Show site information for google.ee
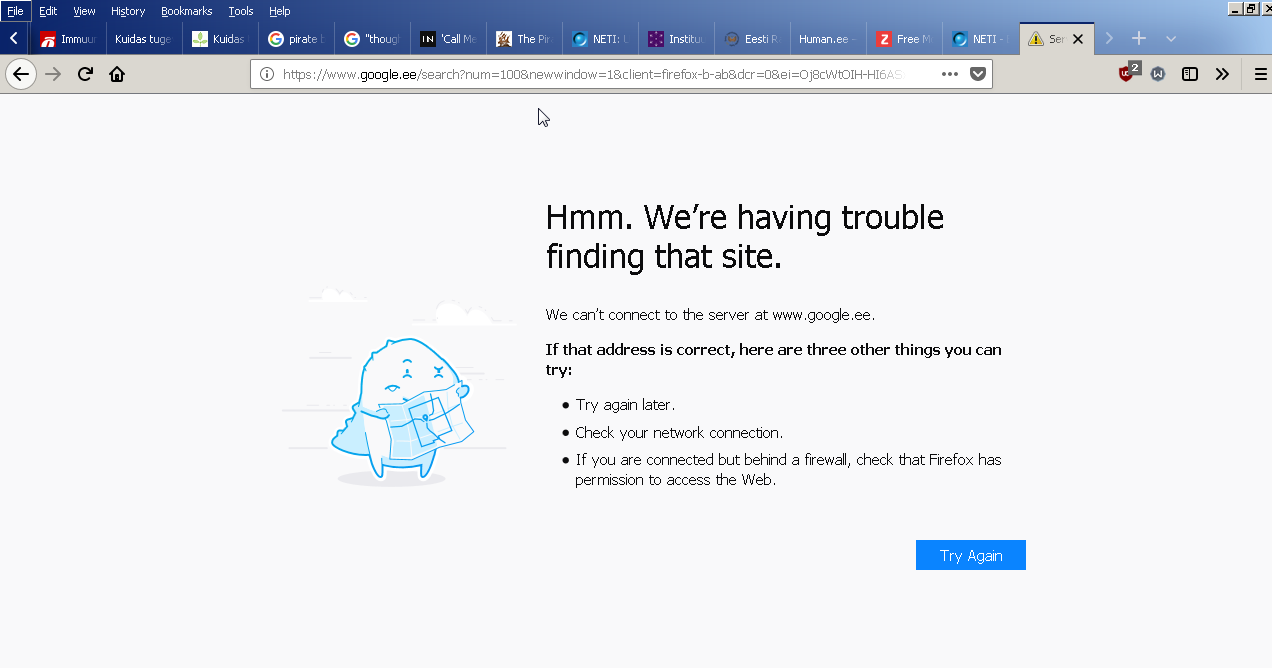1272x668 pixels. (266, 74)
